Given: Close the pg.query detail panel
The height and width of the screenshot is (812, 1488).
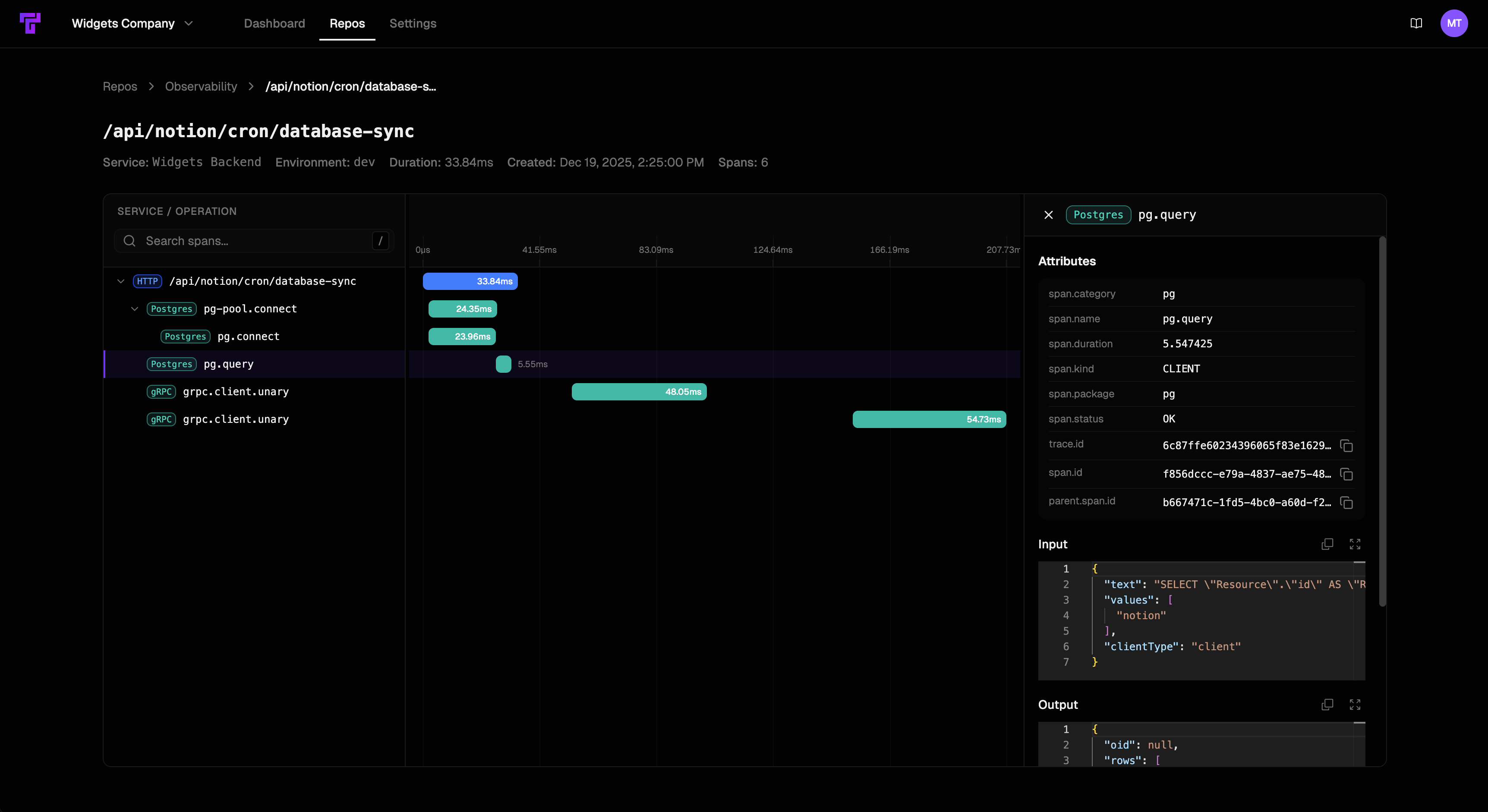Looking at the screenshot, I should [1049, 215].
